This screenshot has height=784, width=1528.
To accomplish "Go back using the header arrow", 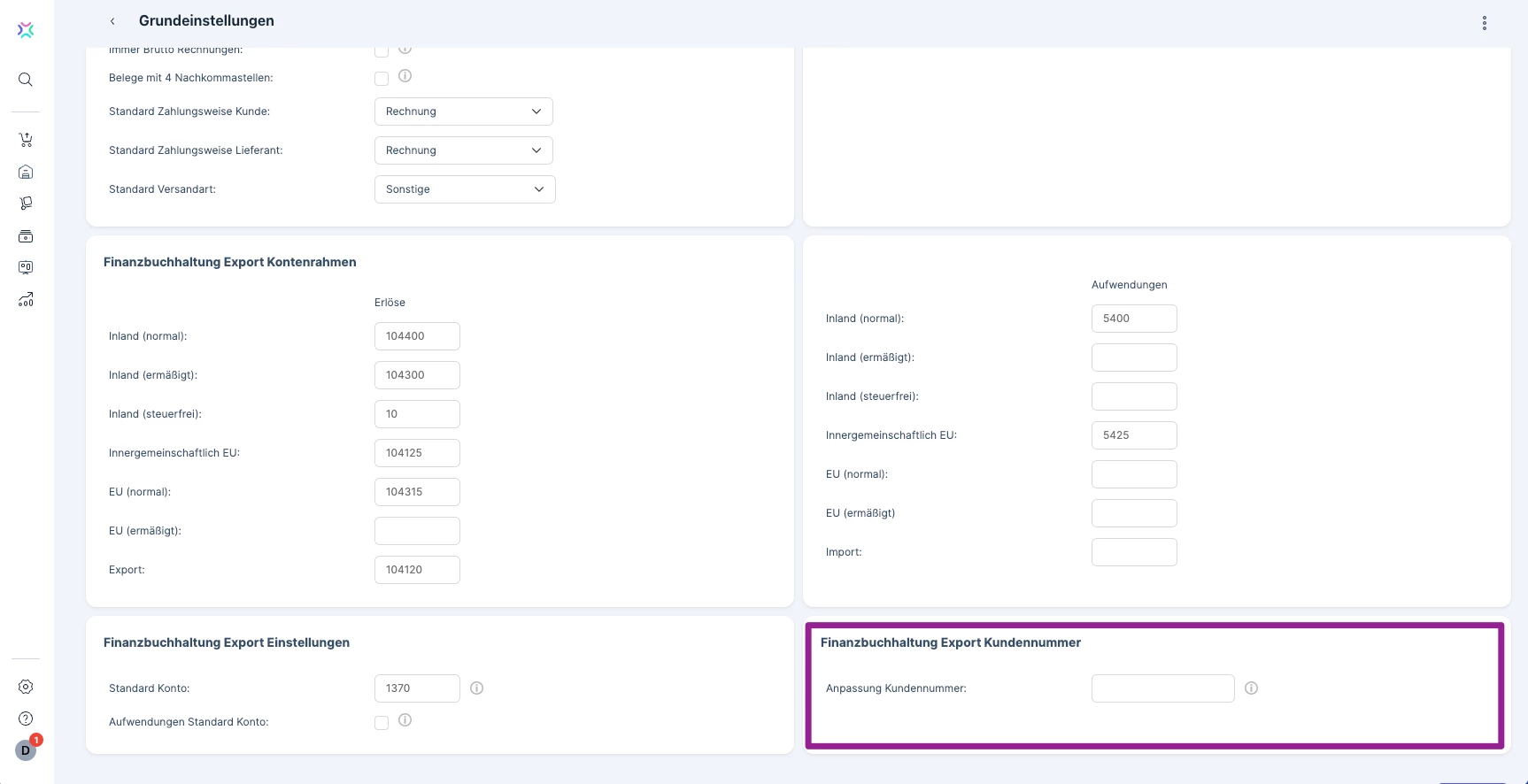I will point(112,21).
